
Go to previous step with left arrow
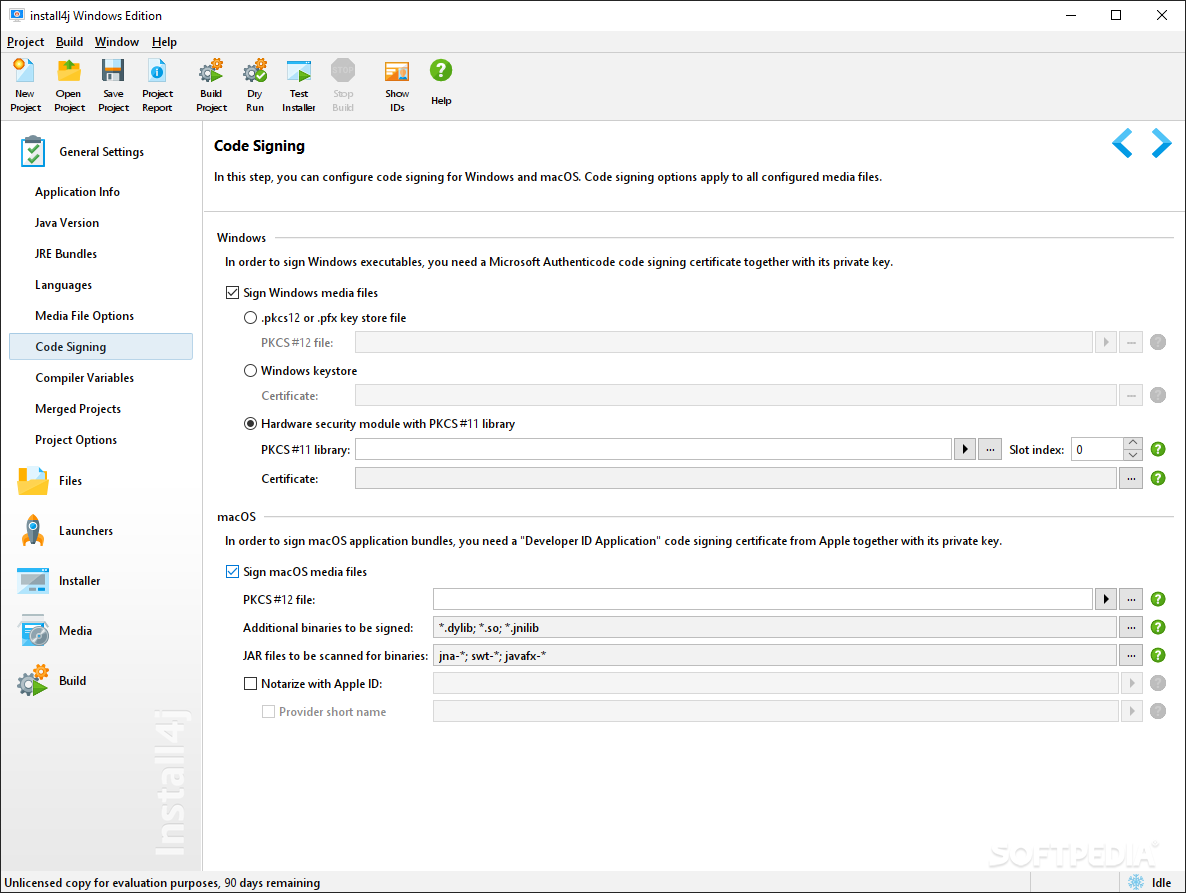tap(1122, 143)
